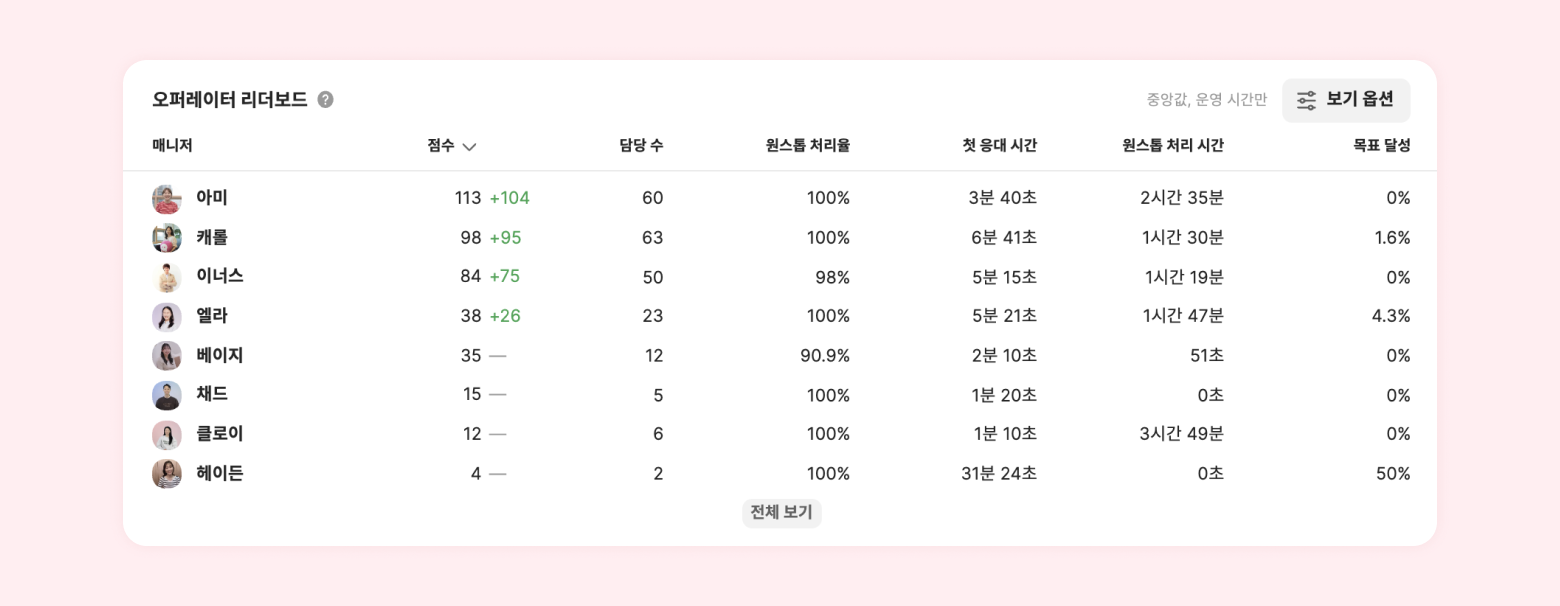Select 엘라's profile avatar

coord(167,317)
